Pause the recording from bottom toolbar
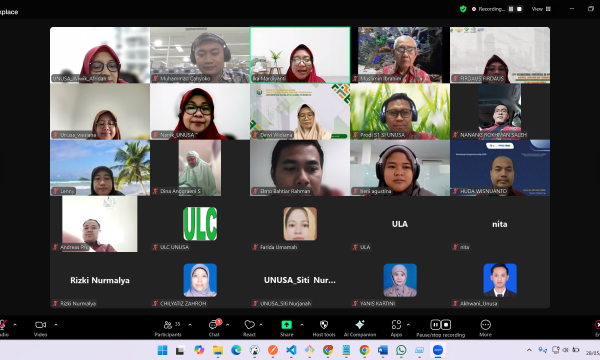Viewport: 600px width, 360px height. tap(435, 325)
